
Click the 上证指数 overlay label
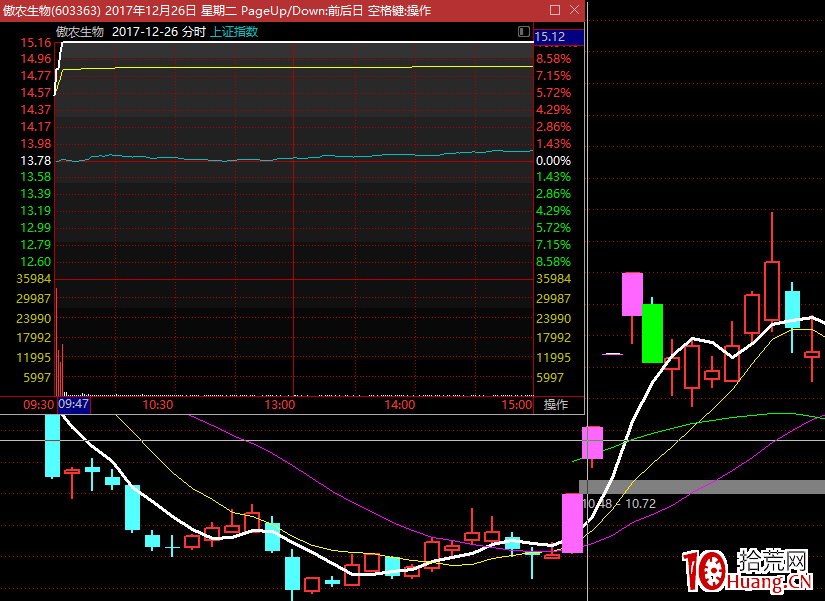[234, 32]
